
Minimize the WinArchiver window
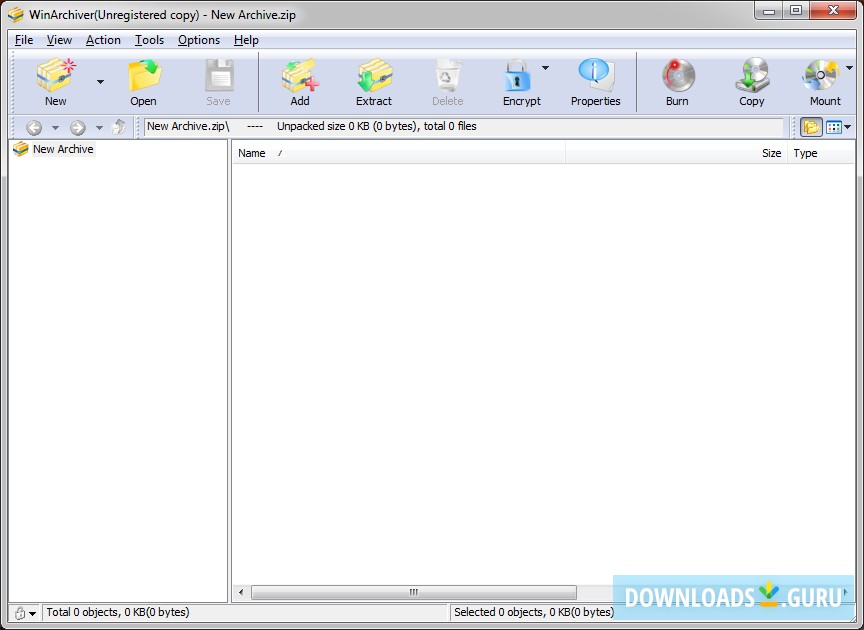[x=770, y=10]
